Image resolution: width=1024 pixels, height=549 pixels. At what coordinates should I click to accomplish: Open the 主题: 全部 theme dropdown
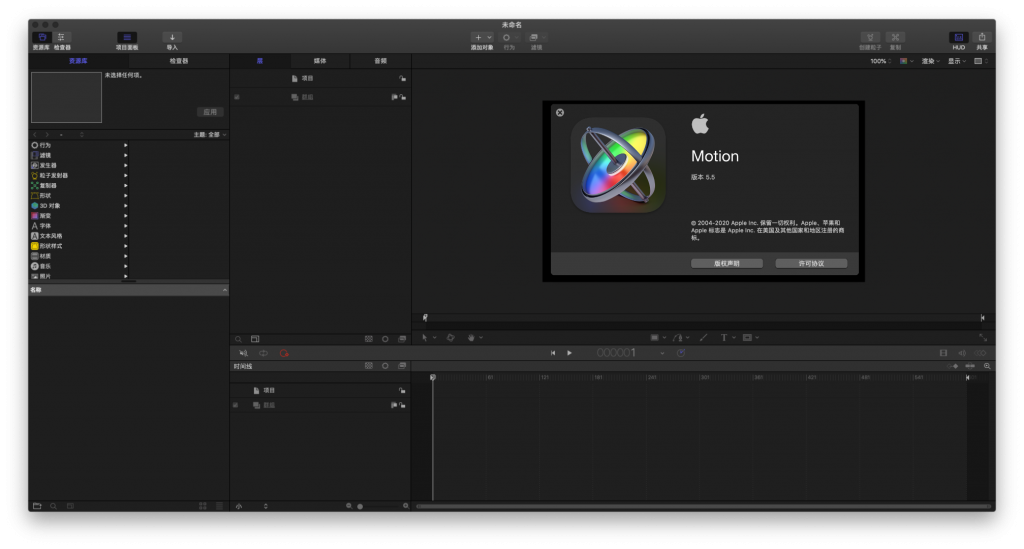(210, 134)
